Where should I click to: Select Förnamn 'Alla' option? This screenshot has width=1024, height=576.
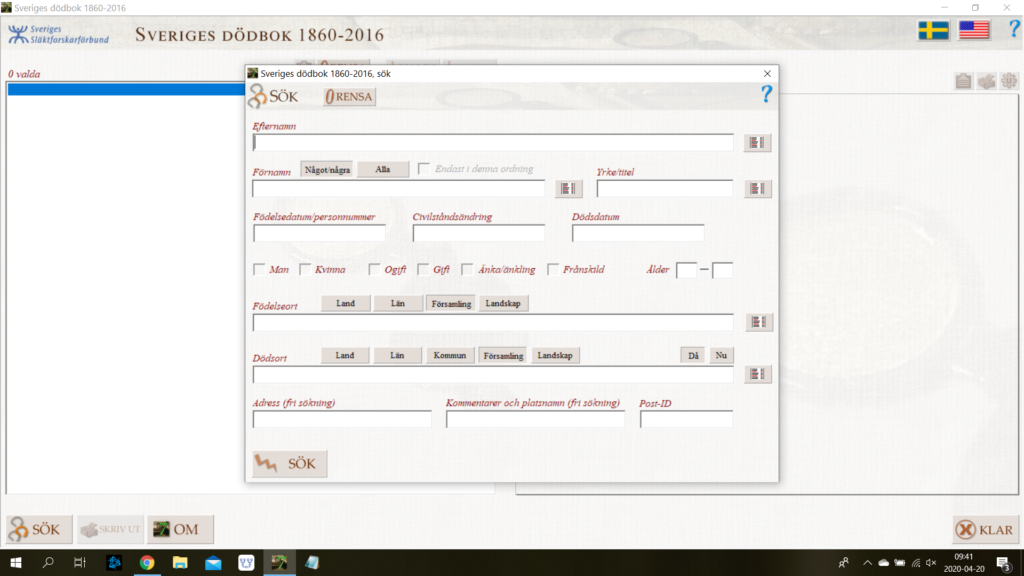click(383, 170)
